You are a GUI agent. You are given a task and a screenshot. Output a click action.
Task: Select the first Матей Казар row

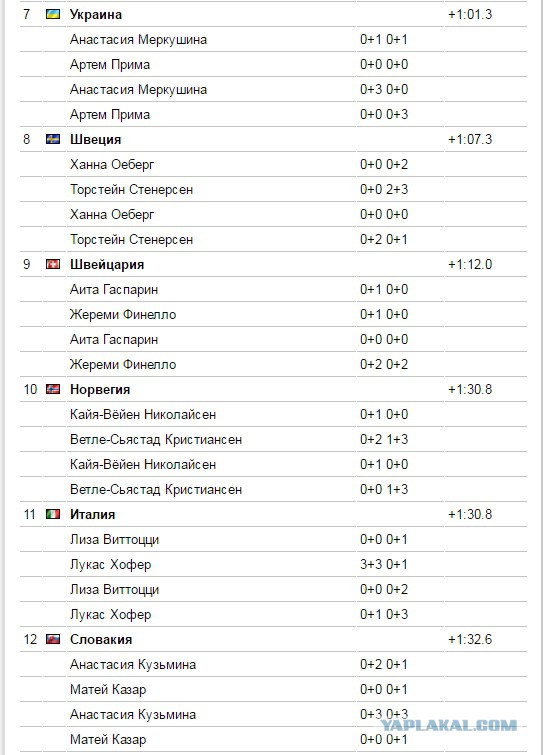tap(273, 690)
